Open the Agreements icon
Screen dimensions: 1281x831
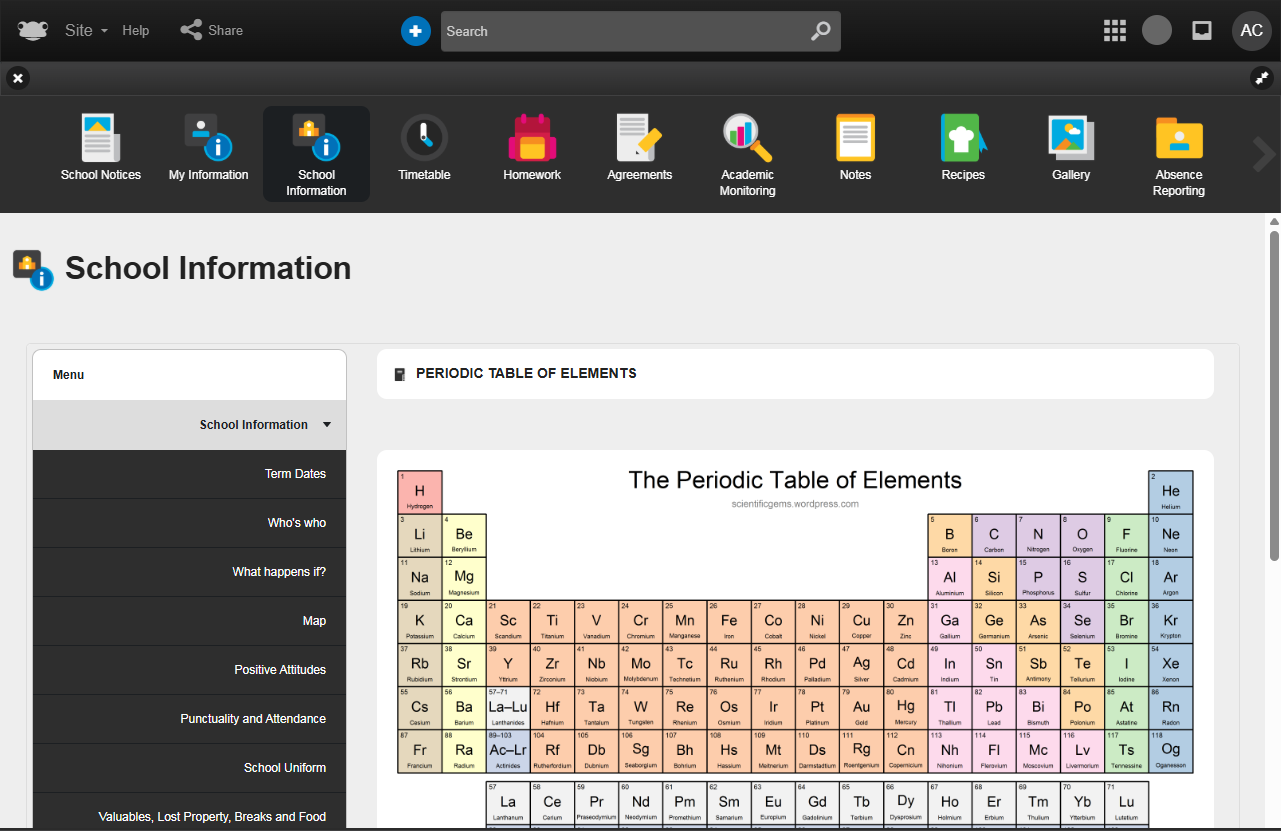coord(639,138)
